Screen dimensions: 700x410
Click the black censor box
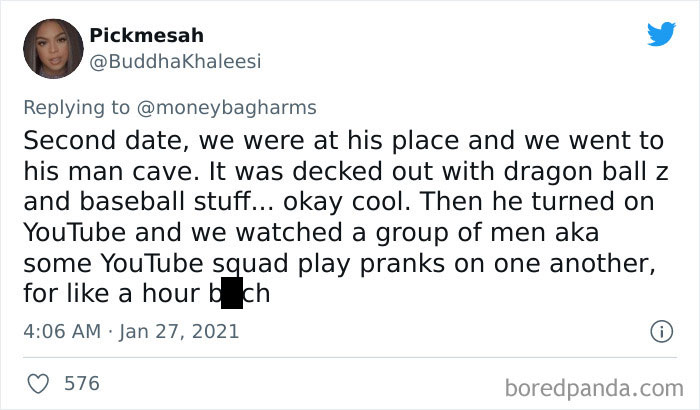pos(231,294)
